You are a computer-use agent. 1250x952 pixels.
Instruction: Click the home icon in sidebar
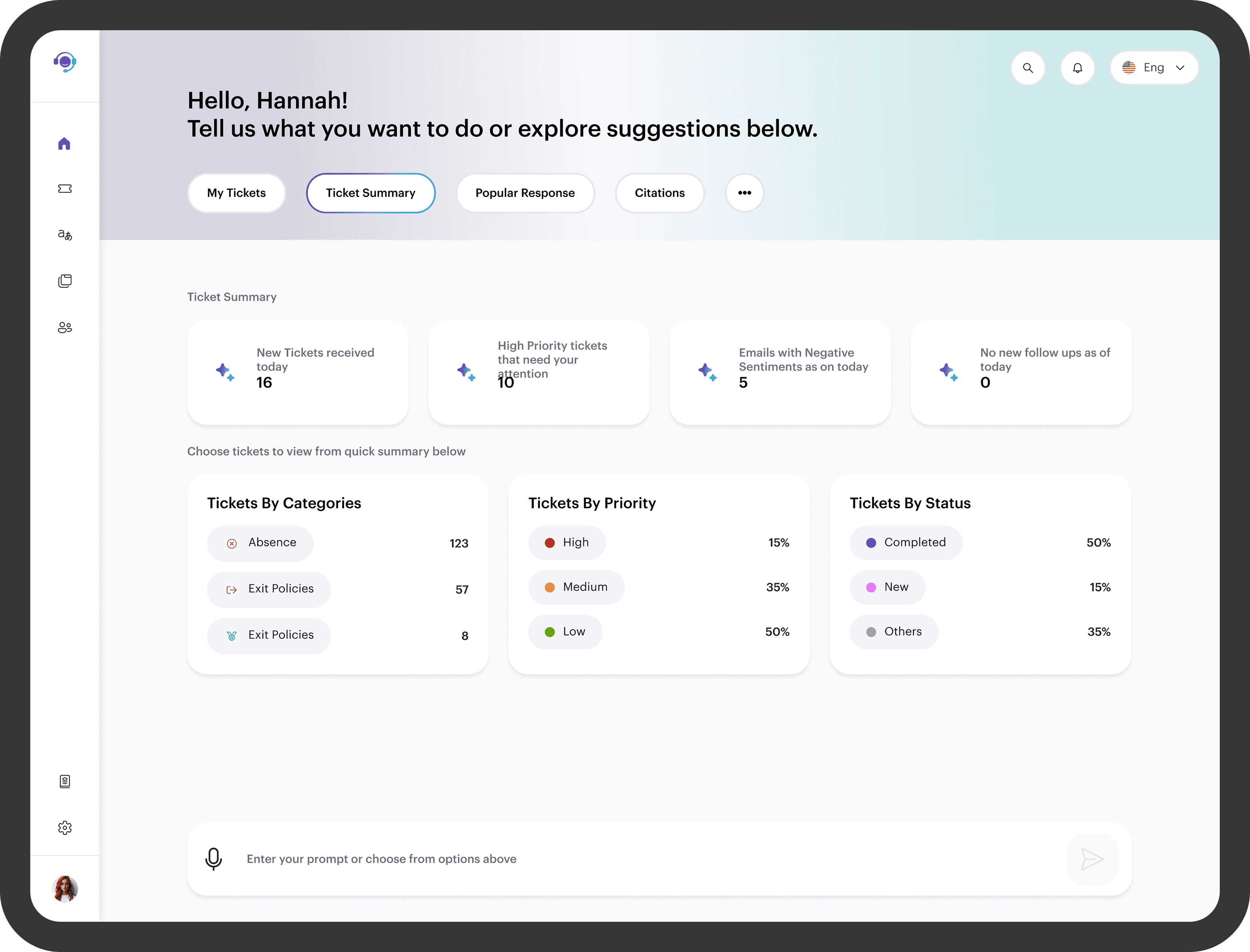65,144
